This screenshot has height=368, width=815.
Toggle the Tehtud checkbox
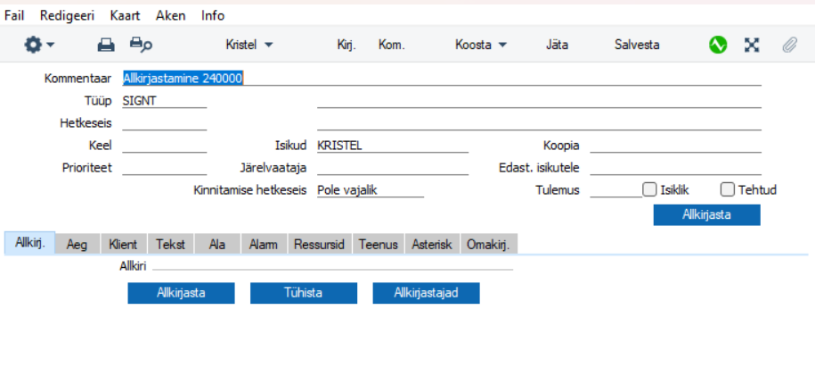pyautogui.click(x=727, y=190)
